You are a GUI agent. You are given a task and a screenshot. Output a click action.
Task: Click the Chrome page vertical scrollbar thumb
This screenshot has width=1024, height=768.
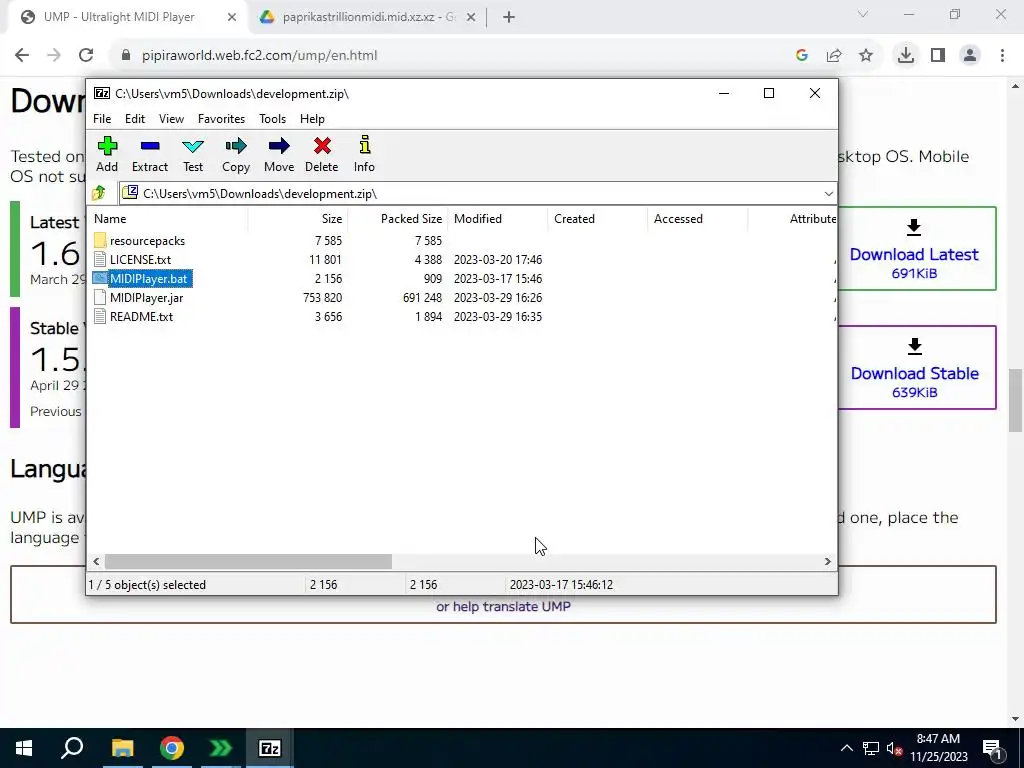click(1015, 400)
